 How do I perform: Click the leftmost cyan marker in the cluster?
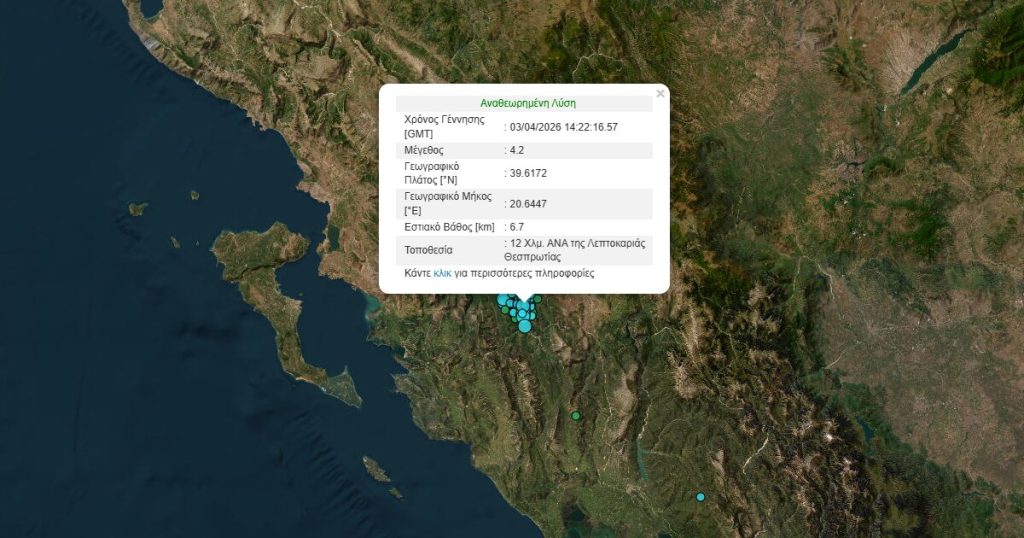click(x=502, y=299)
